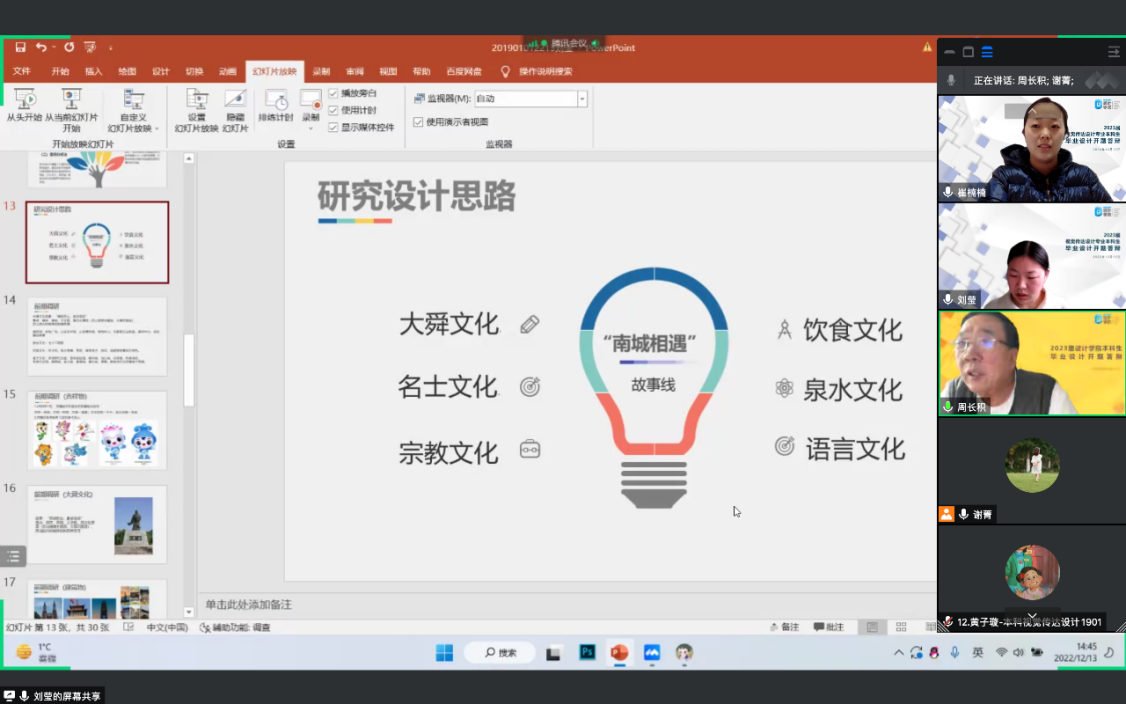Click Comments (批注) button in status bar
The height and width of the screenshot is (704, 1126).
point(829,627)
